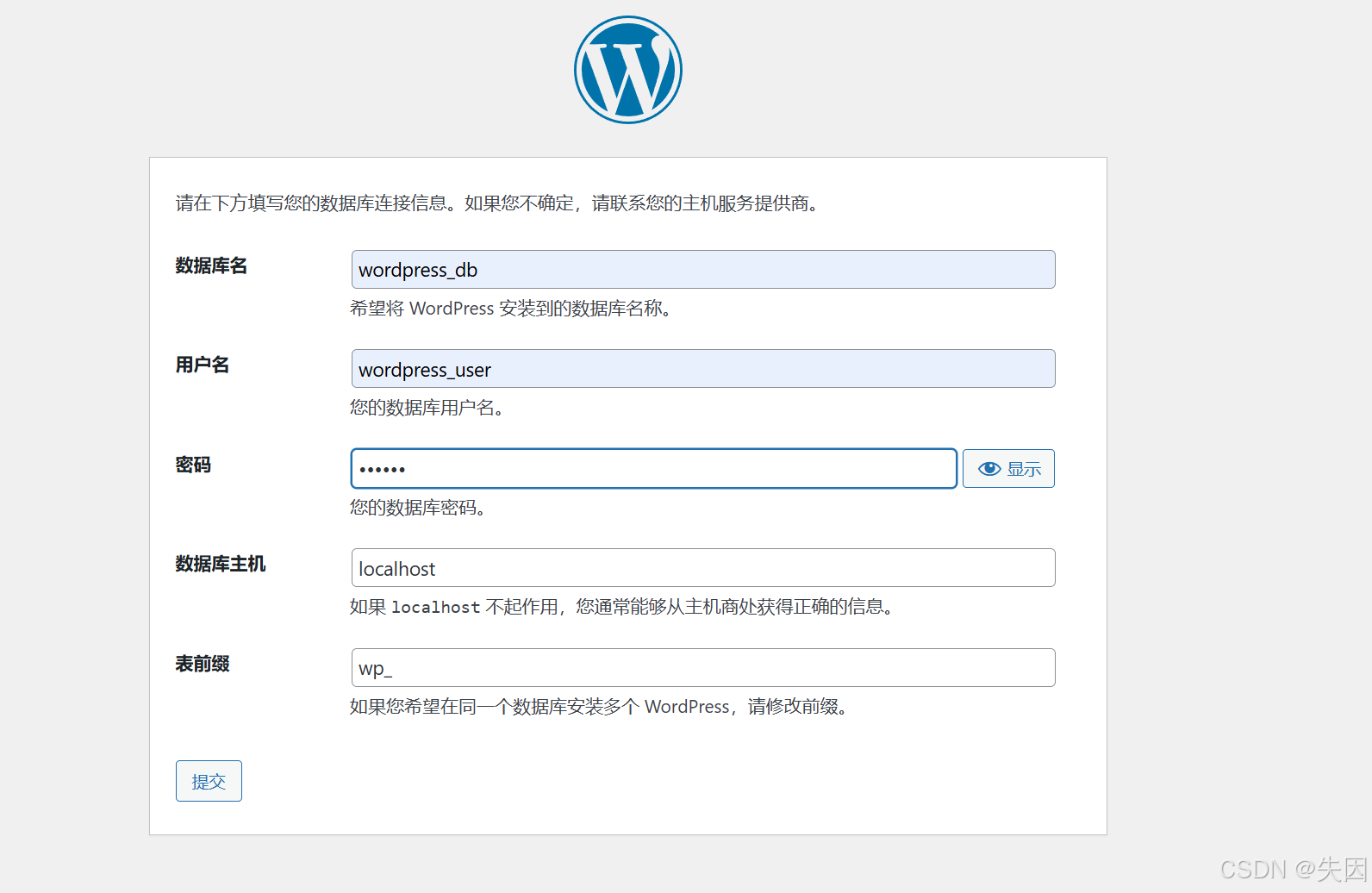Screen dimensions: 1372x893
Task: Click the 表前缀 label
Action: click(x=203, y=664)
